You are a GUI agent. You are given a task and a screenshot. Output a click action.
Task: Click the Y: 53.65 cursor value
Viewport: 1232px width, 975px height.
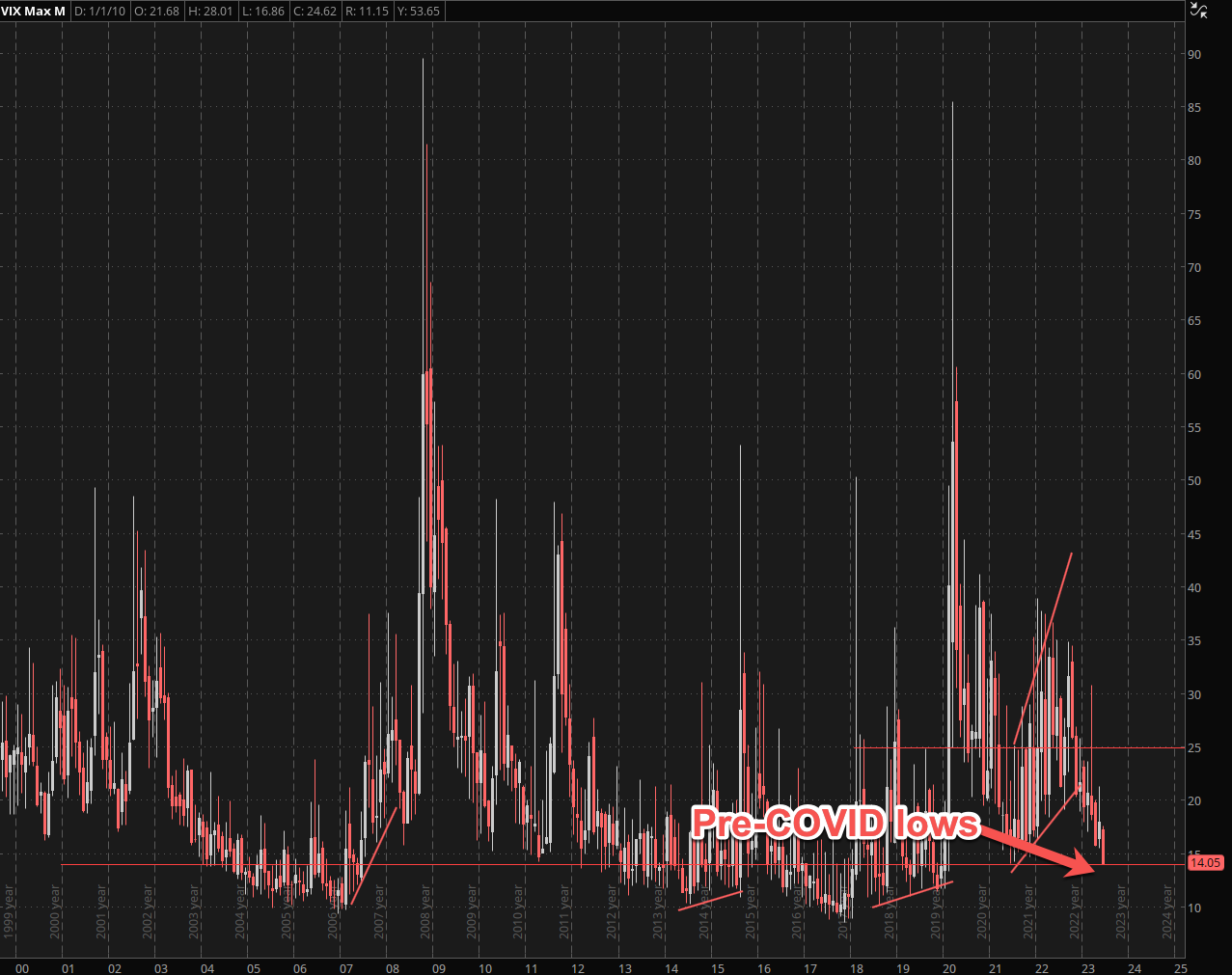pos(419,12)
